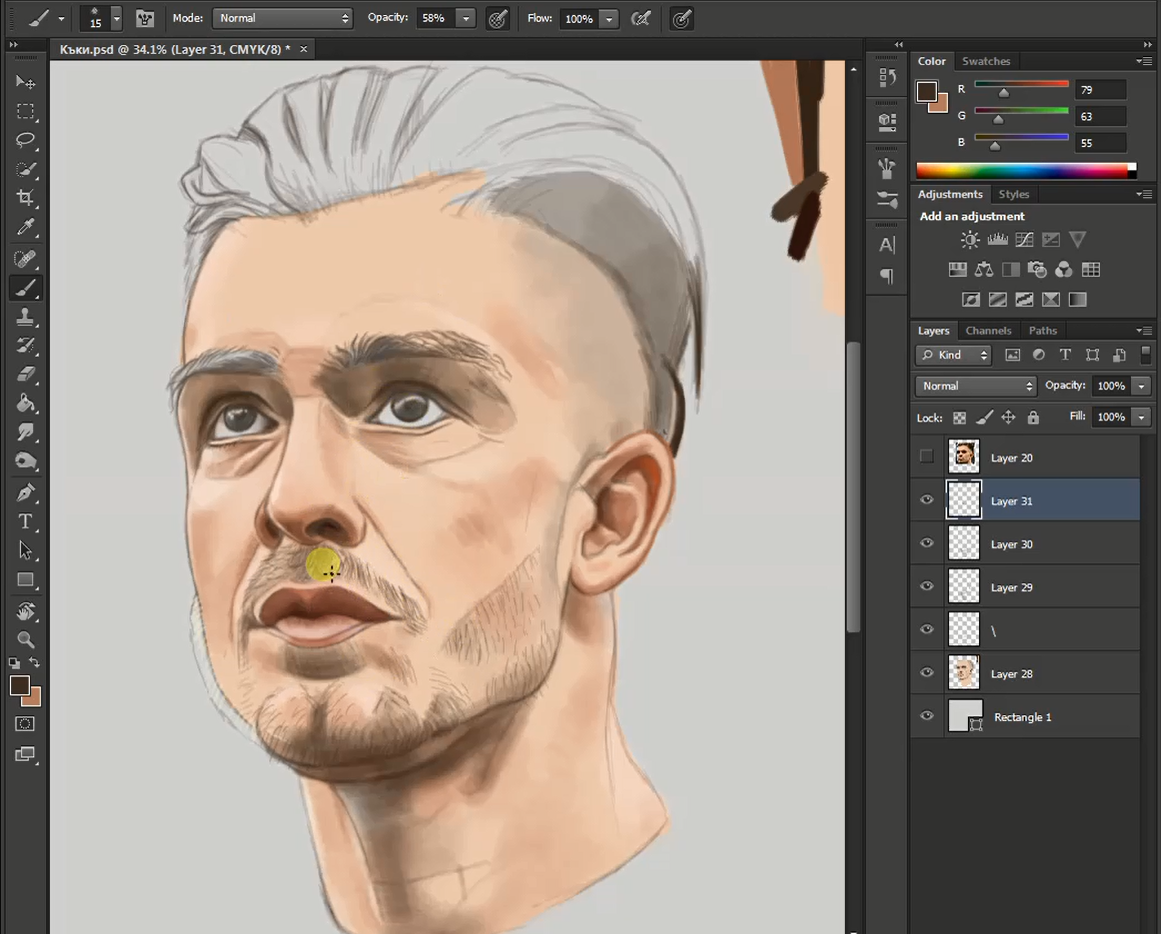
Task: Select the Layer 28 thumbnail
Action: pos(964,673)
